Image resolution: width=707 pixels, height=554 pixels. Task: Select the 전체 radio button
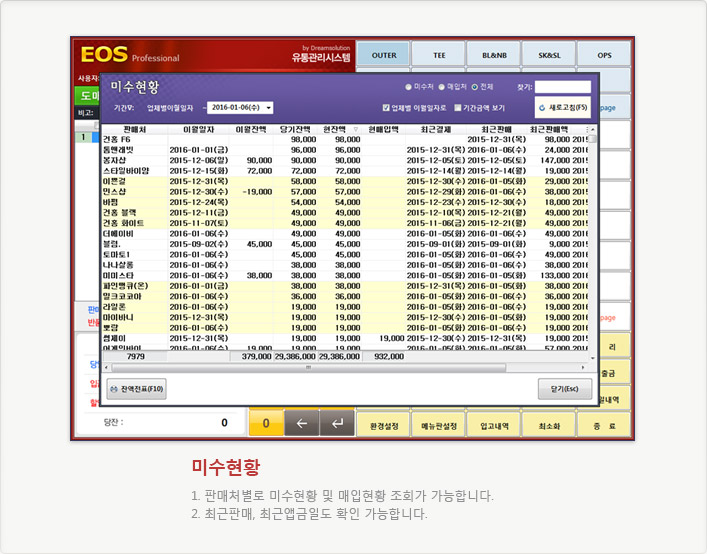[x=475, y=87]
